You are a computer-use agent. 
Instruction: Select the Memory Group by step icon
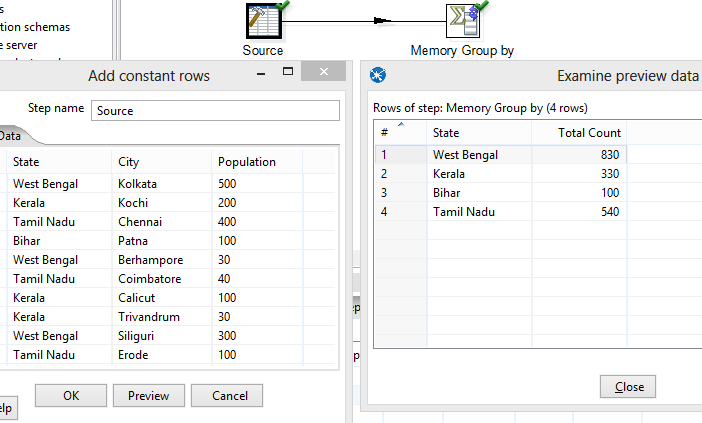(462, 21)
